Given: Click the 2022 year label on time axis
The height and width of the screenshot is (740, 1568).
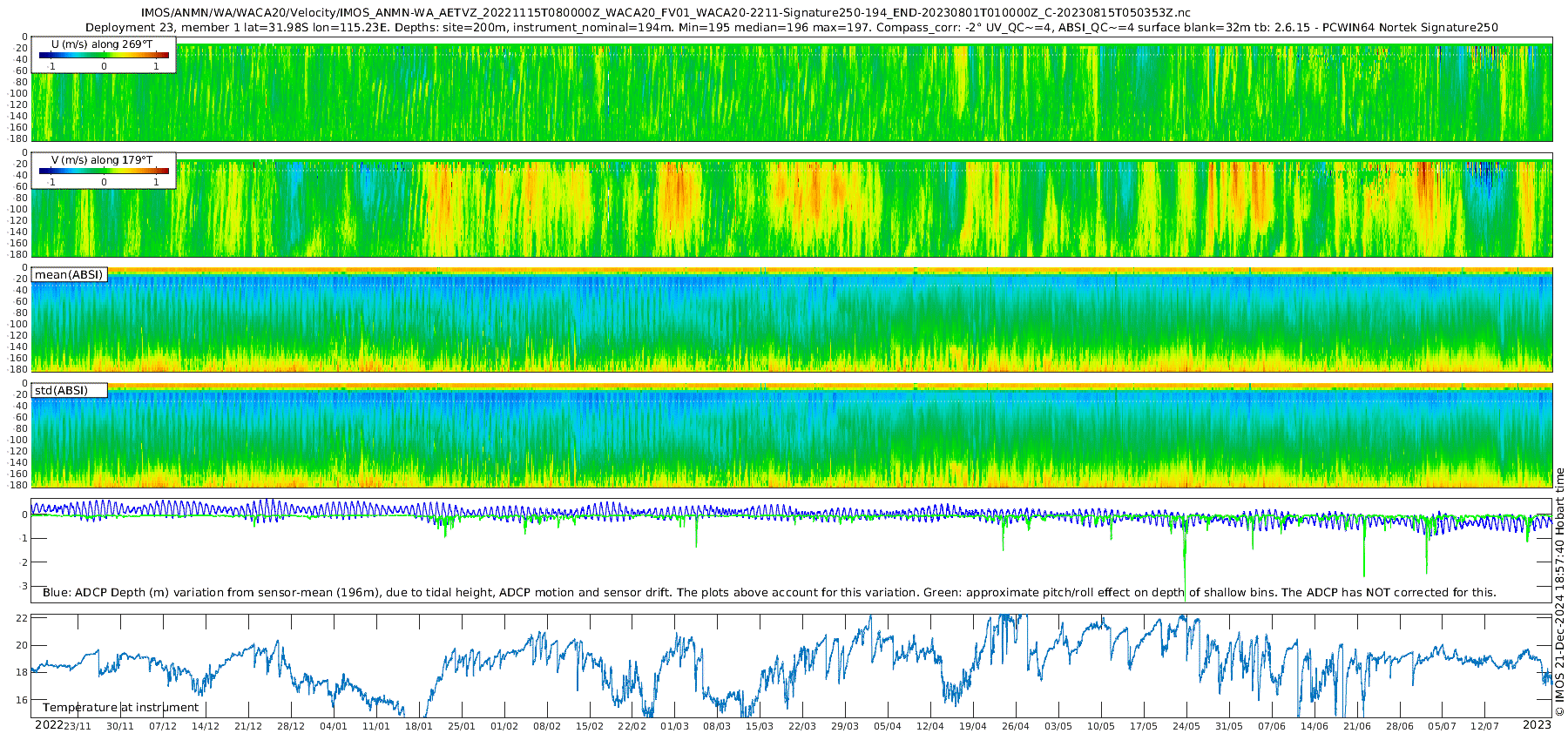Looking at the screenshot, I should click(x=48, y=725).
